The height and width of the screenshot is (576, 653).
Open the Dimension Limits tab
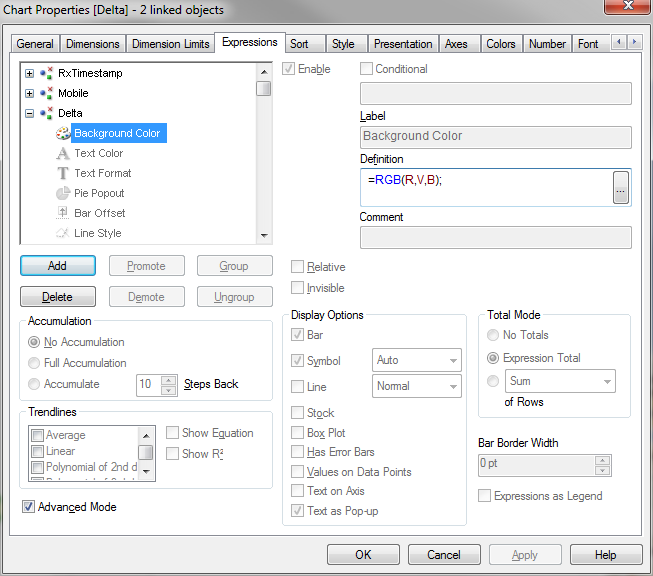click(170, 44)
